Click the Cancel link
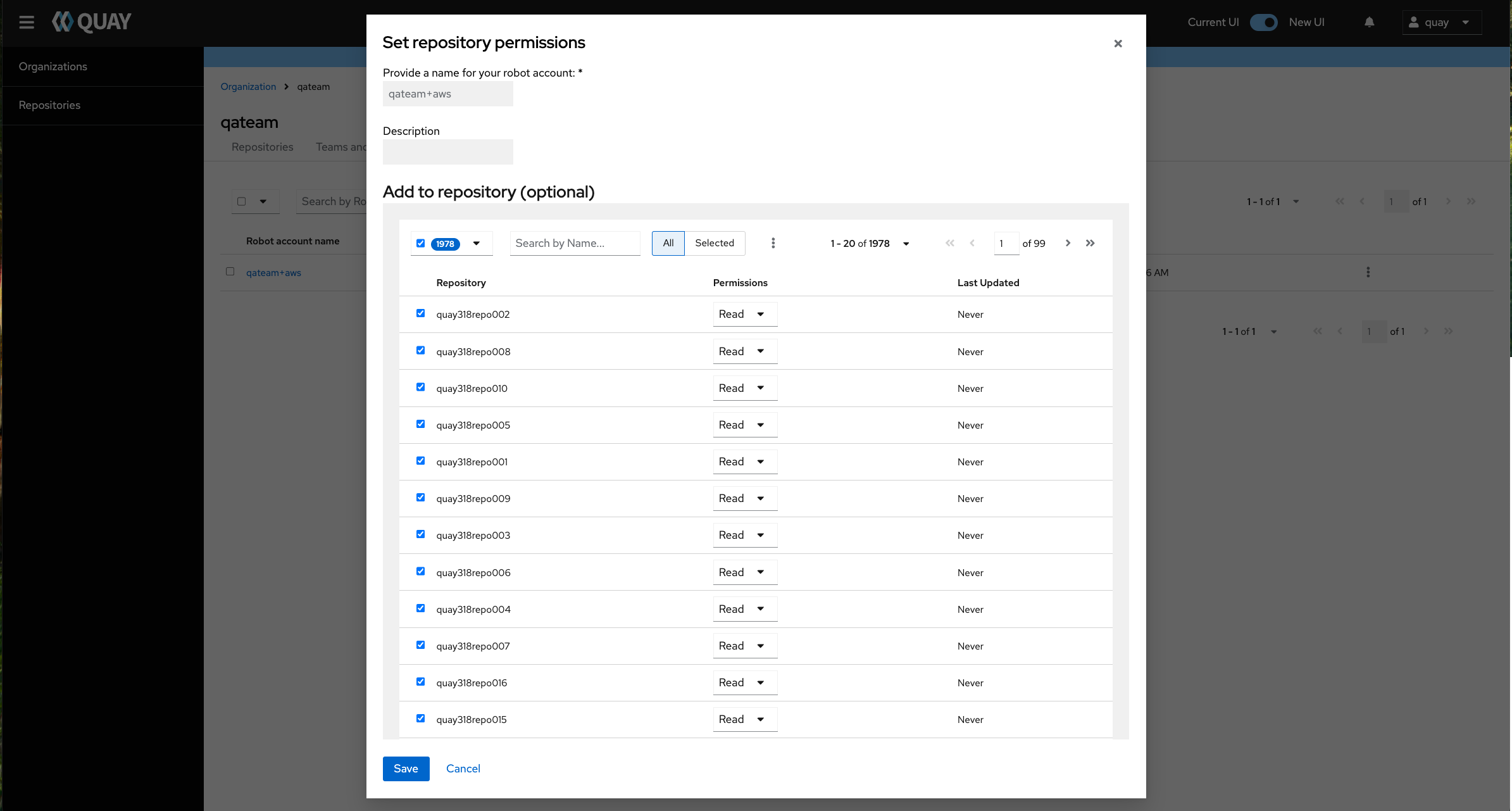Viewport: 1512px width, 811px height. coord(463,769)
